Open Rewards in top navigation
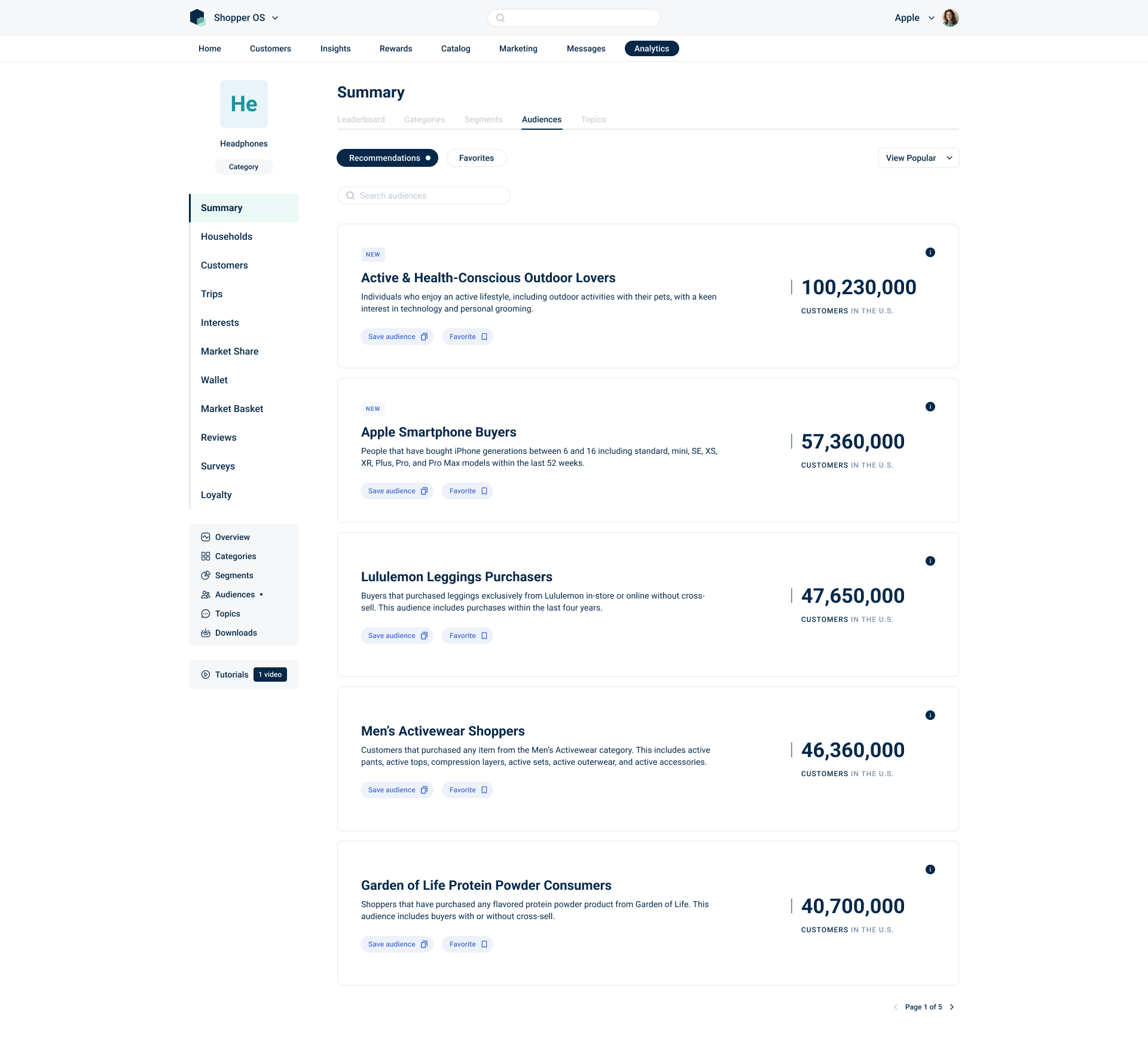The width and height of the screenshot is (1148, 1062). pos(396,48)
